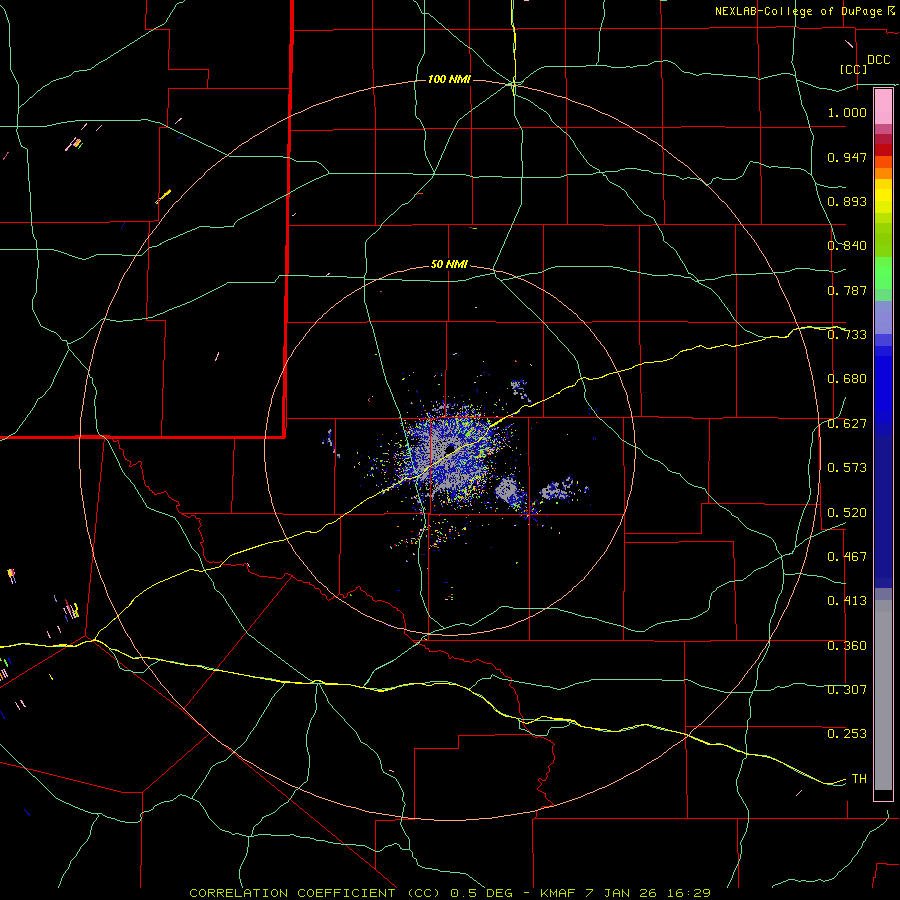This screenshot has width=900, height=900.
Task: Click the [CC] legend heading
Action: pos(853,69)
